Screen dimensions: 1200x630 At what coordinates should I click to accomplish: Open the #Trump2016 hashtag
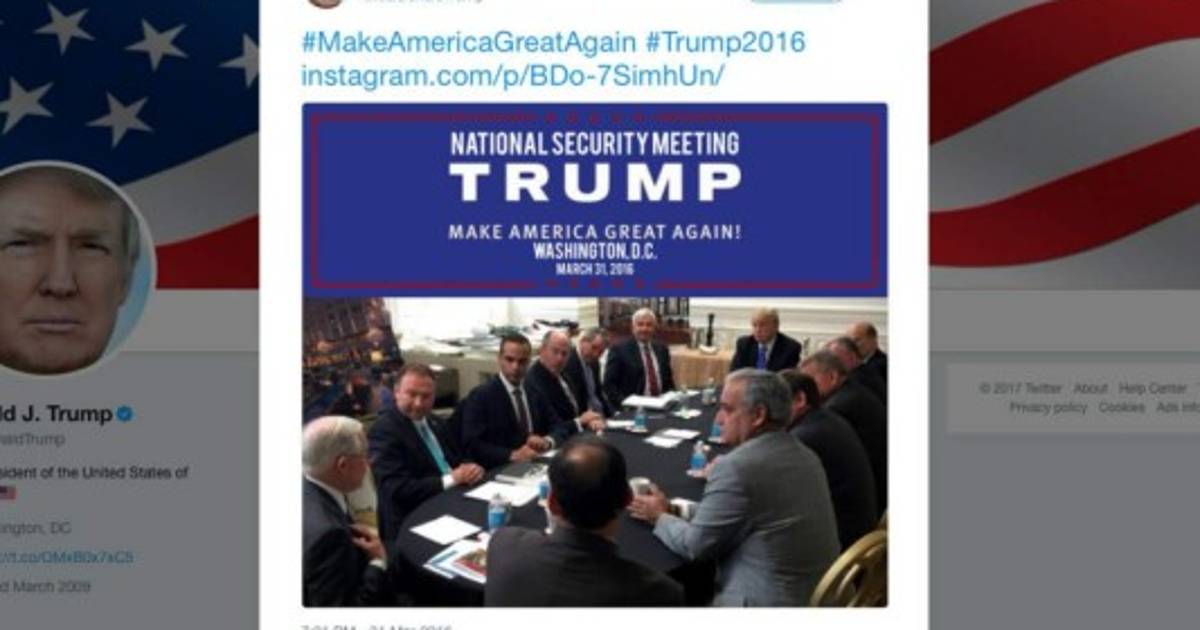(725, 43)
